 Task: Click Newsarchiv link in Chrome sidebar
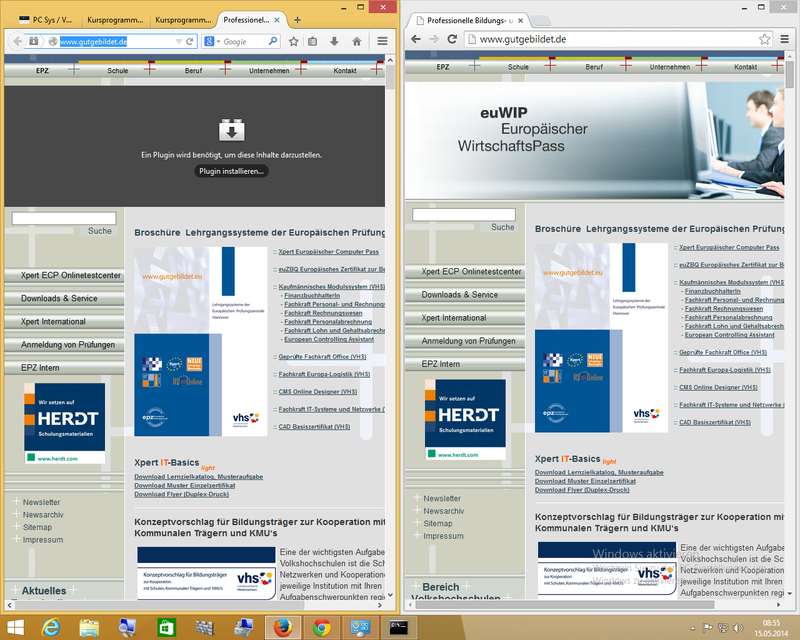click(443, 511)
